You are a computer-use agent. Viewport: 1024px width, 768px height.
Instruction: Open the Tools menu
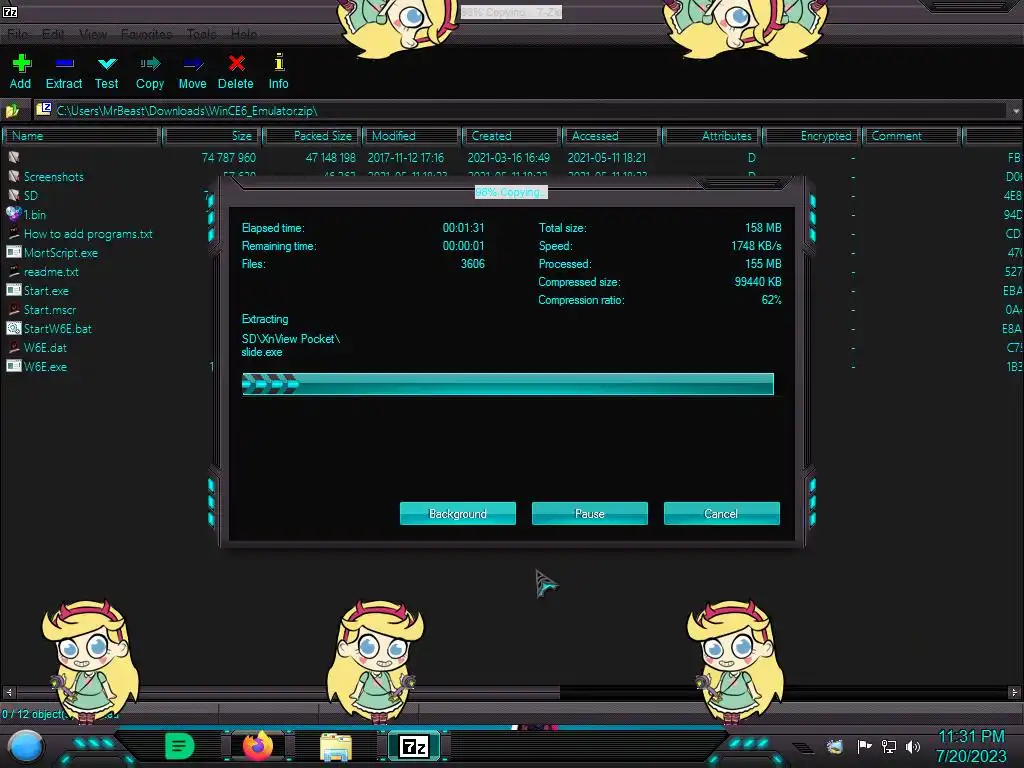201,34
